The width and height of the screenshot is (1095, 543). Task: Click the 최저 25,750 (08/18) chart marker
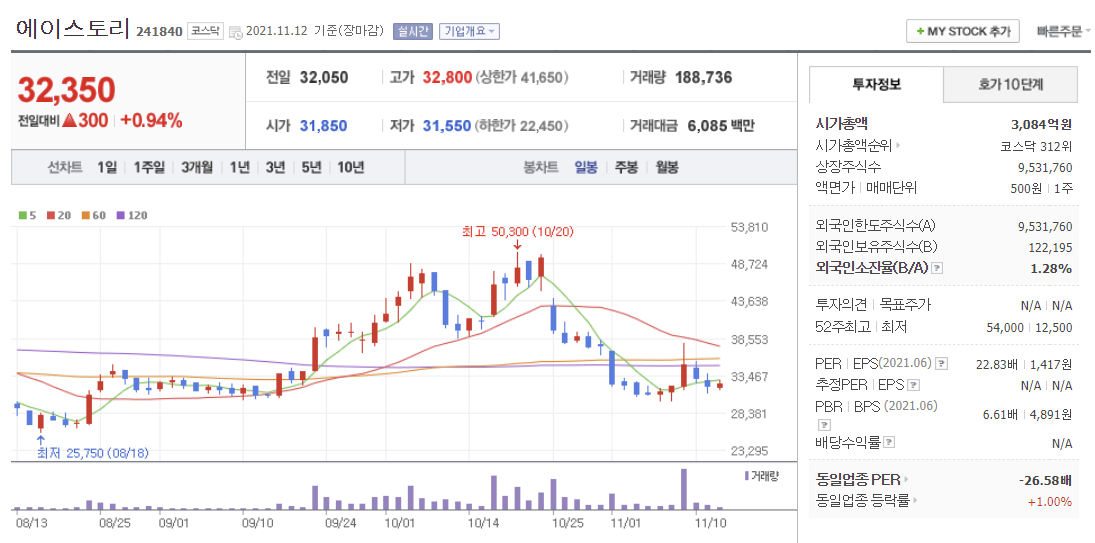[93, 453]
